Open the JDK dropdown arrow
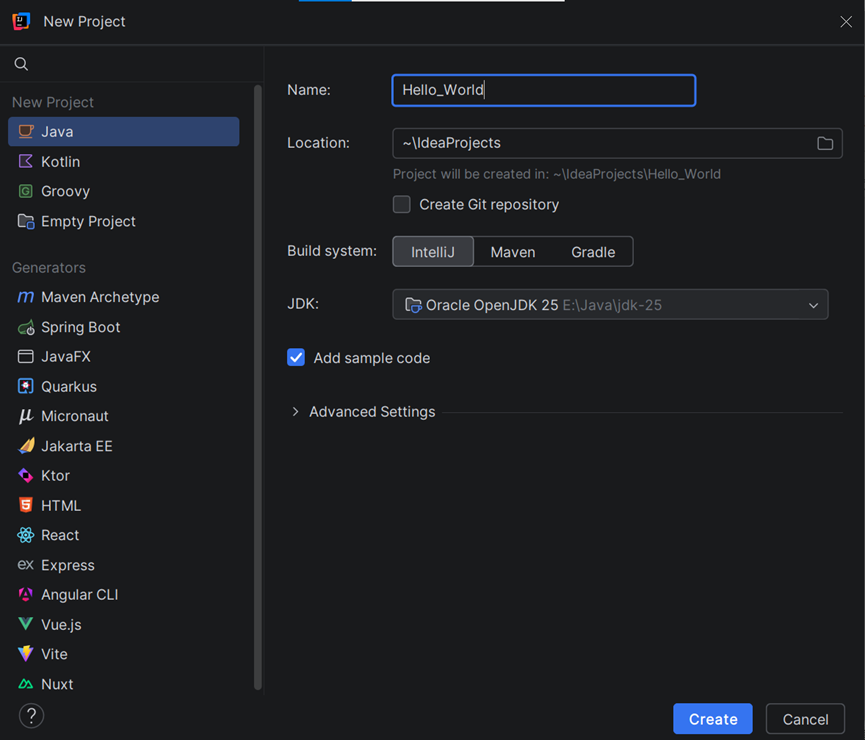This screenshot has height=740, width=865. pyautogui.click(x=814, y=305)
